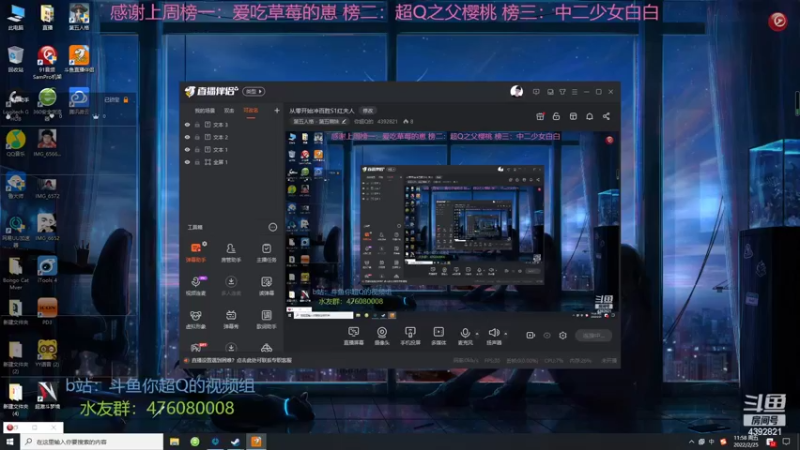Open the funnel dropdown in title bar
This screenshot has width=800, height=450.
pyautogui.click(x=562, y=92)
